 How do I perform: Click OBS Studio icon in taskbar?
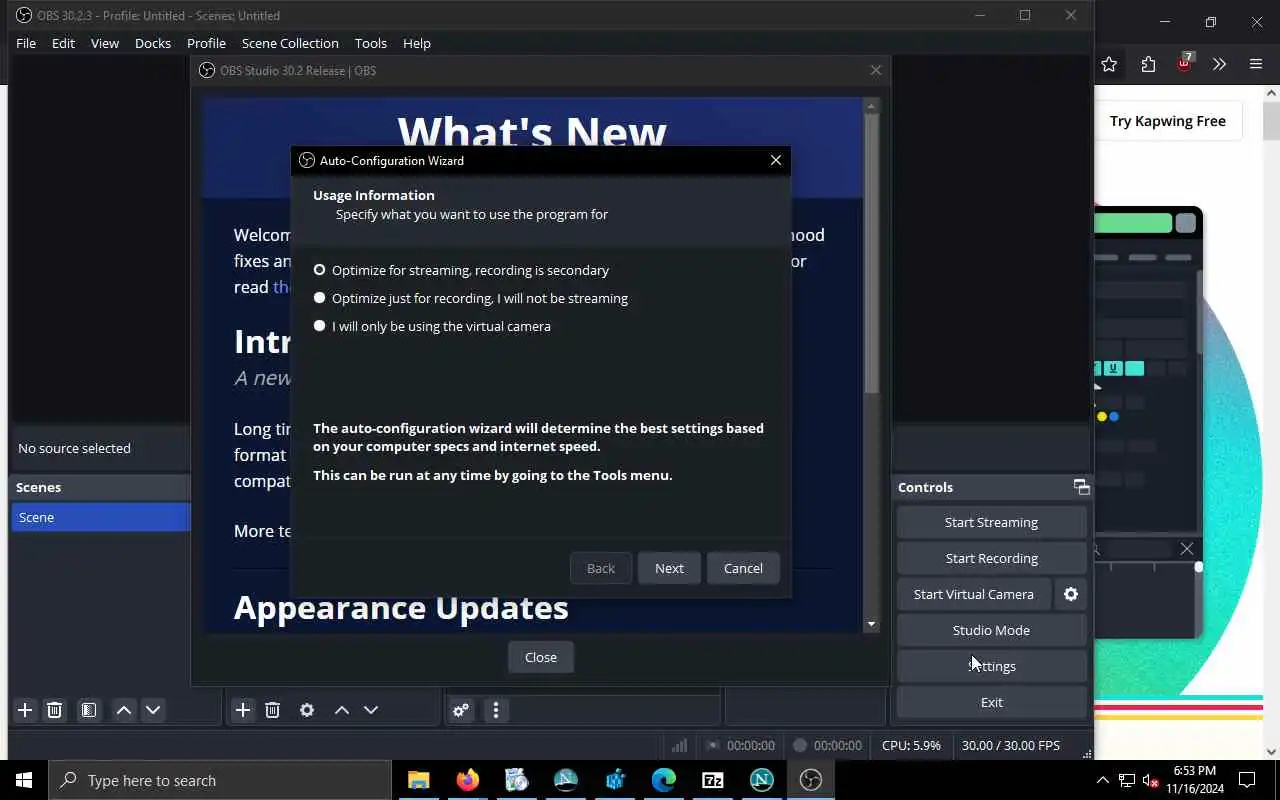coord(811,780)
